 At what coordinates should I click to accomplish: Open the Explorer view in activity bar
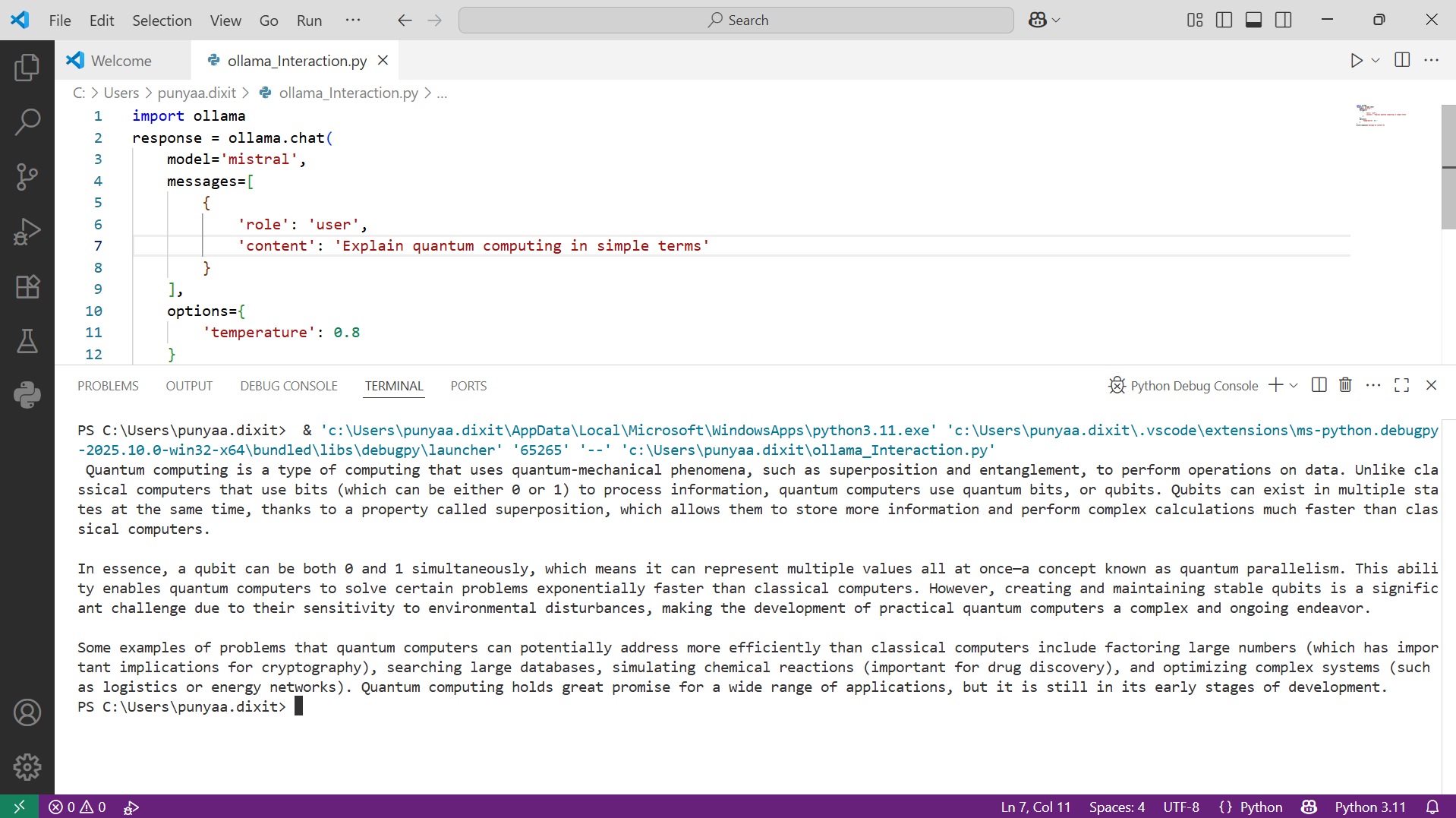pyautogui.click(x=27, y=68)
